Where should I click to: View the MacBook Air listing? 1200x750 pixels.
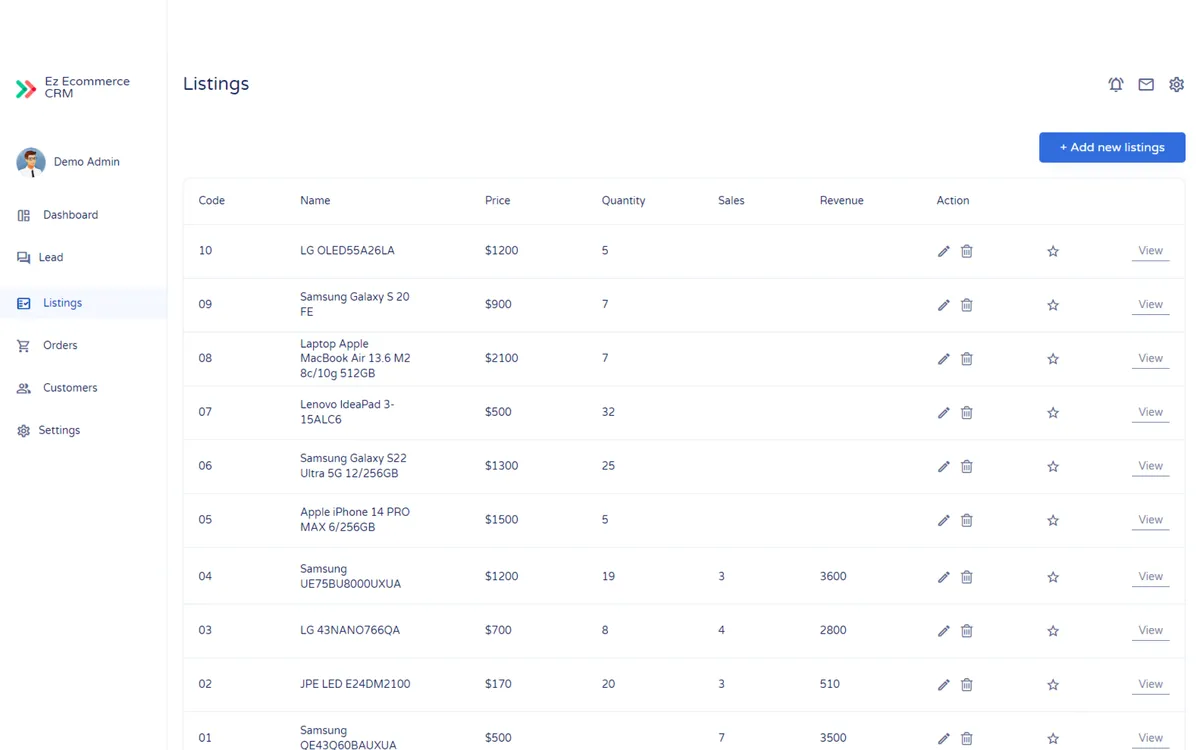[x=1150, y=359]
